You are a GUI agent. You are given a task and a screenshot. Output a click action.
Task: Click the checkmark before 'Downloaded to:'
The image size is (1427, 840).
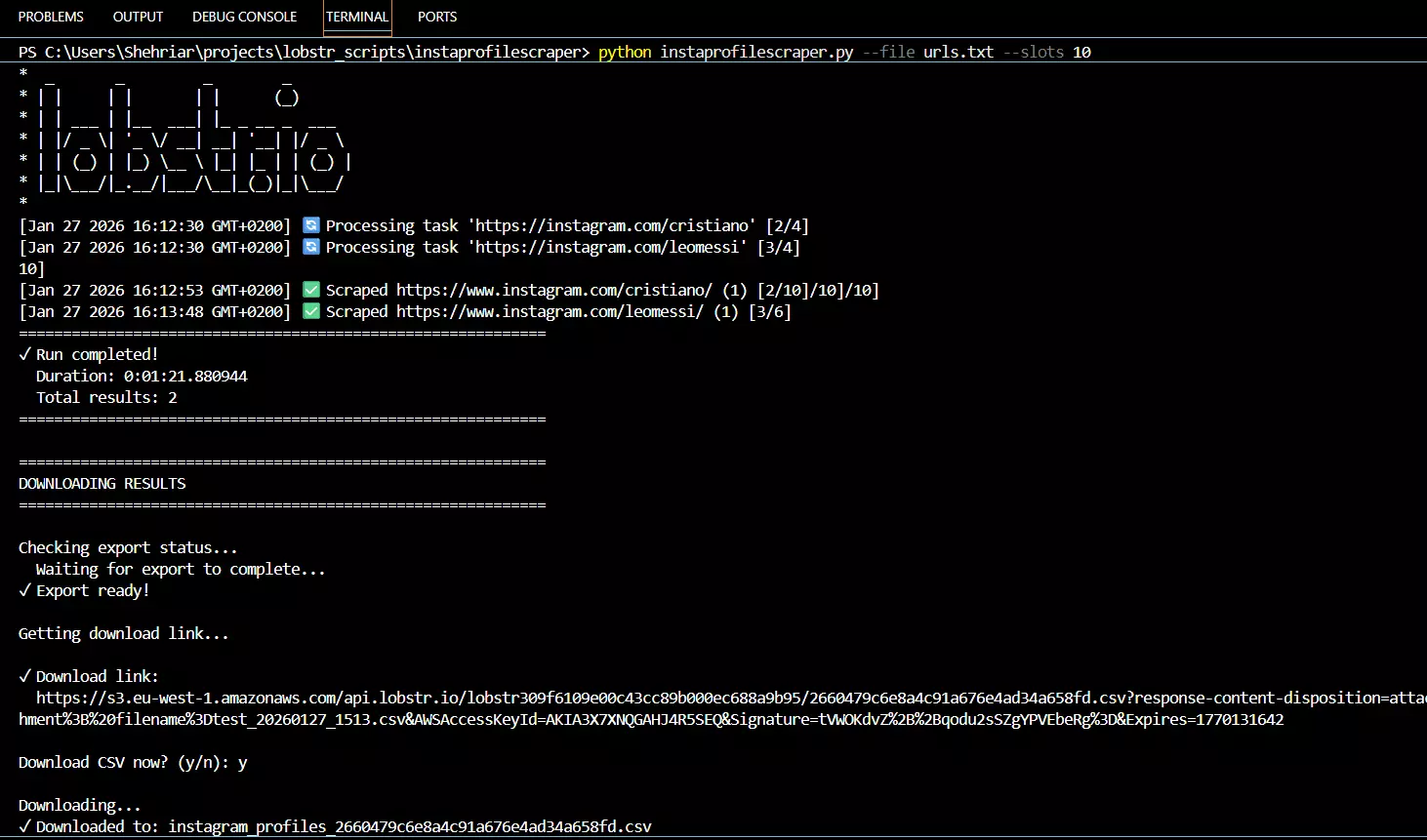click(x=25, y=826)
